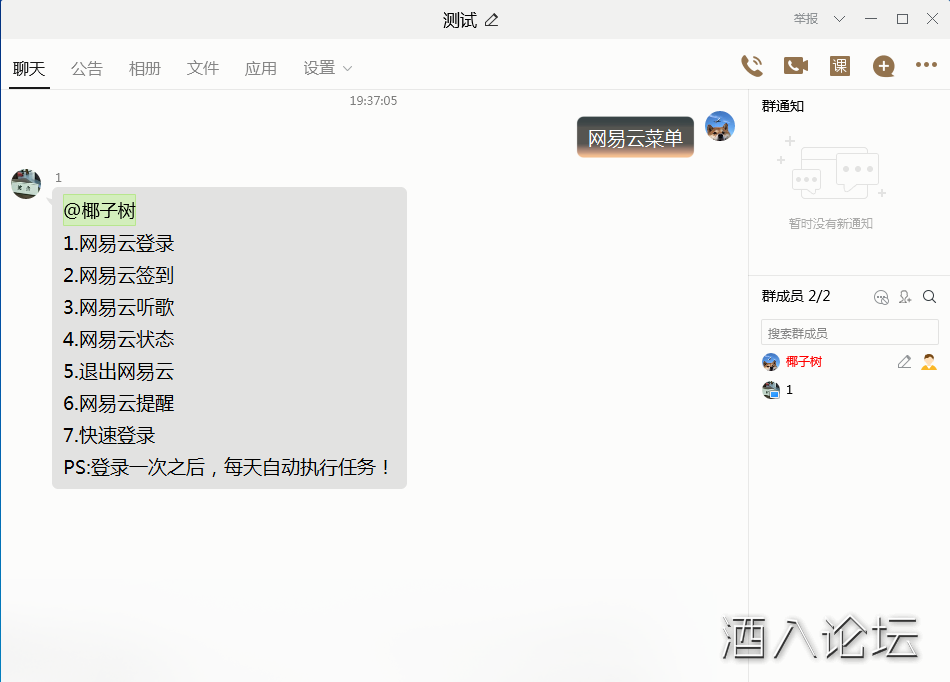This screenshot has width=950, height=682.
Task: Expand the 设置 dropdown tab
Action: pos(328,68)
